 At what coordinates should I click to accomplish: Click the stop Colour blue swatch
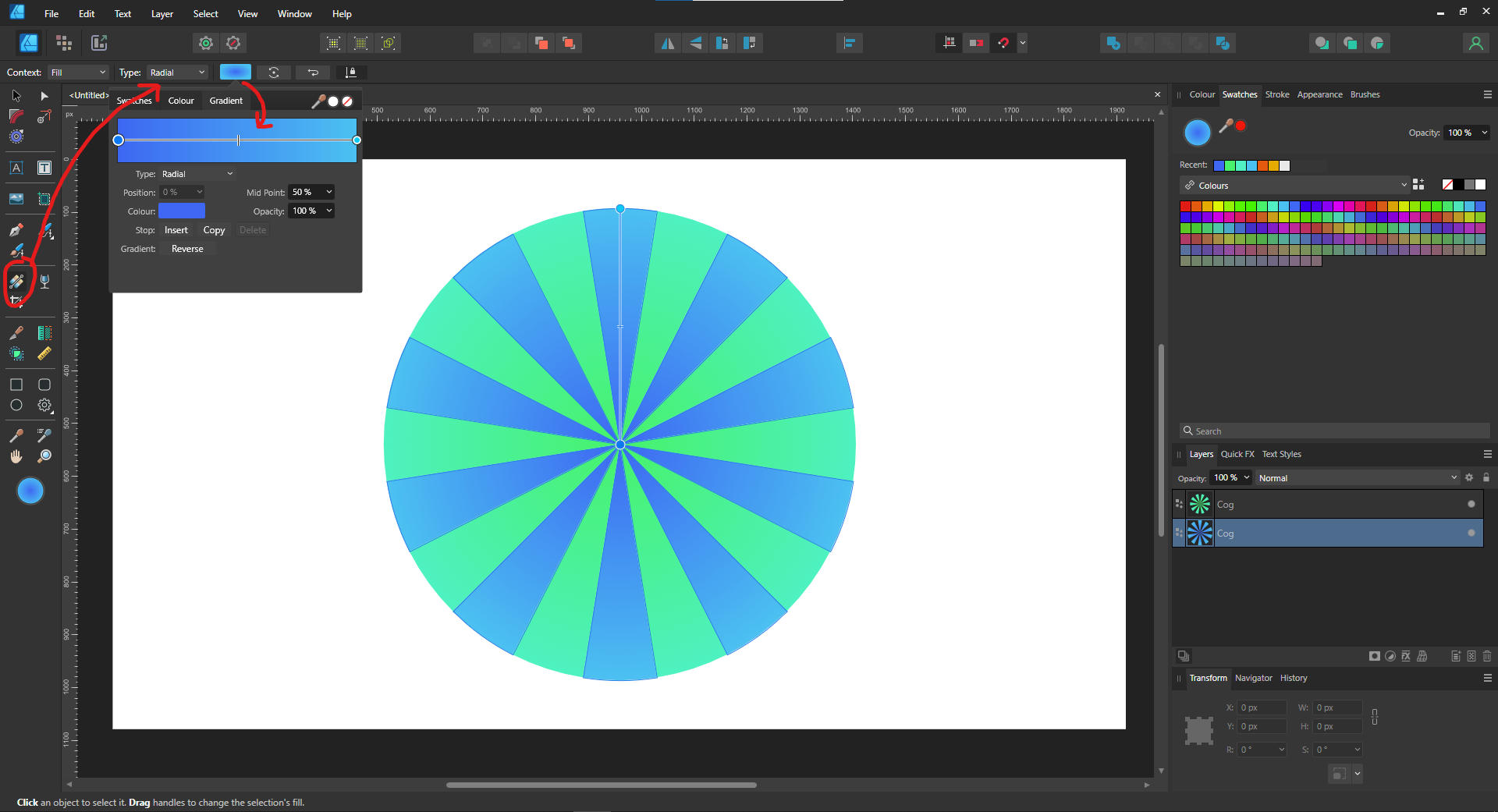182,211
